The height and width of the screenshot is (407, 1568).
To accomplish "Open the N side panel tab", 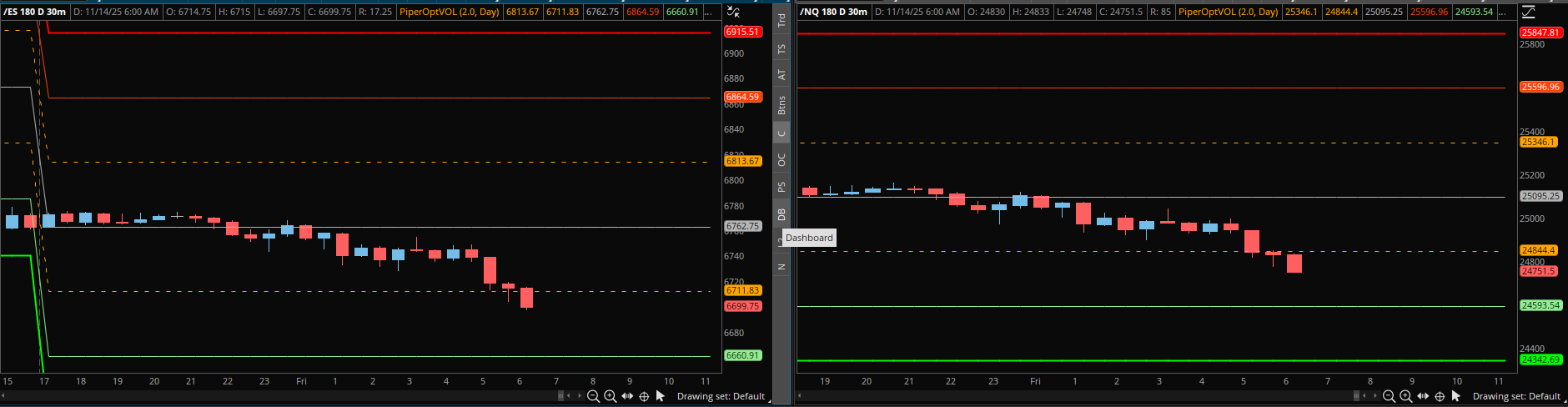I will pos(781,267).
